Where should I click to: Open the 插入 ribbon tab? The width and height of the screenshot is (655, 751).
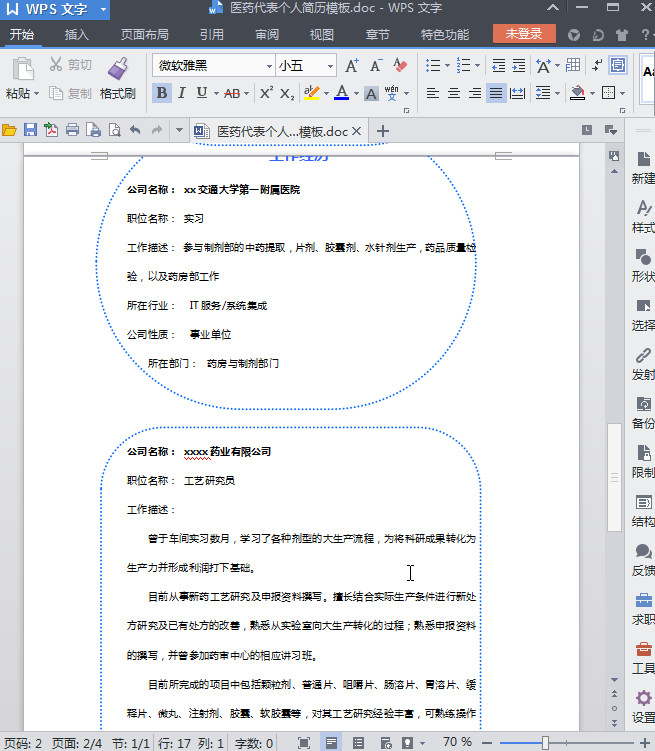pyautogui.click(x=77, y=34)
